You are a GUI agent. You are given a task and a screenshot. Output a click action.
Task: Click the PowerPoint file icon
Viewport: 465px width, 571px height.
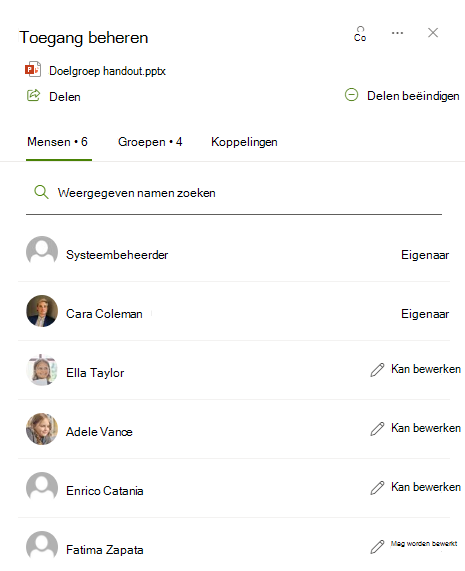click(33, 69)
